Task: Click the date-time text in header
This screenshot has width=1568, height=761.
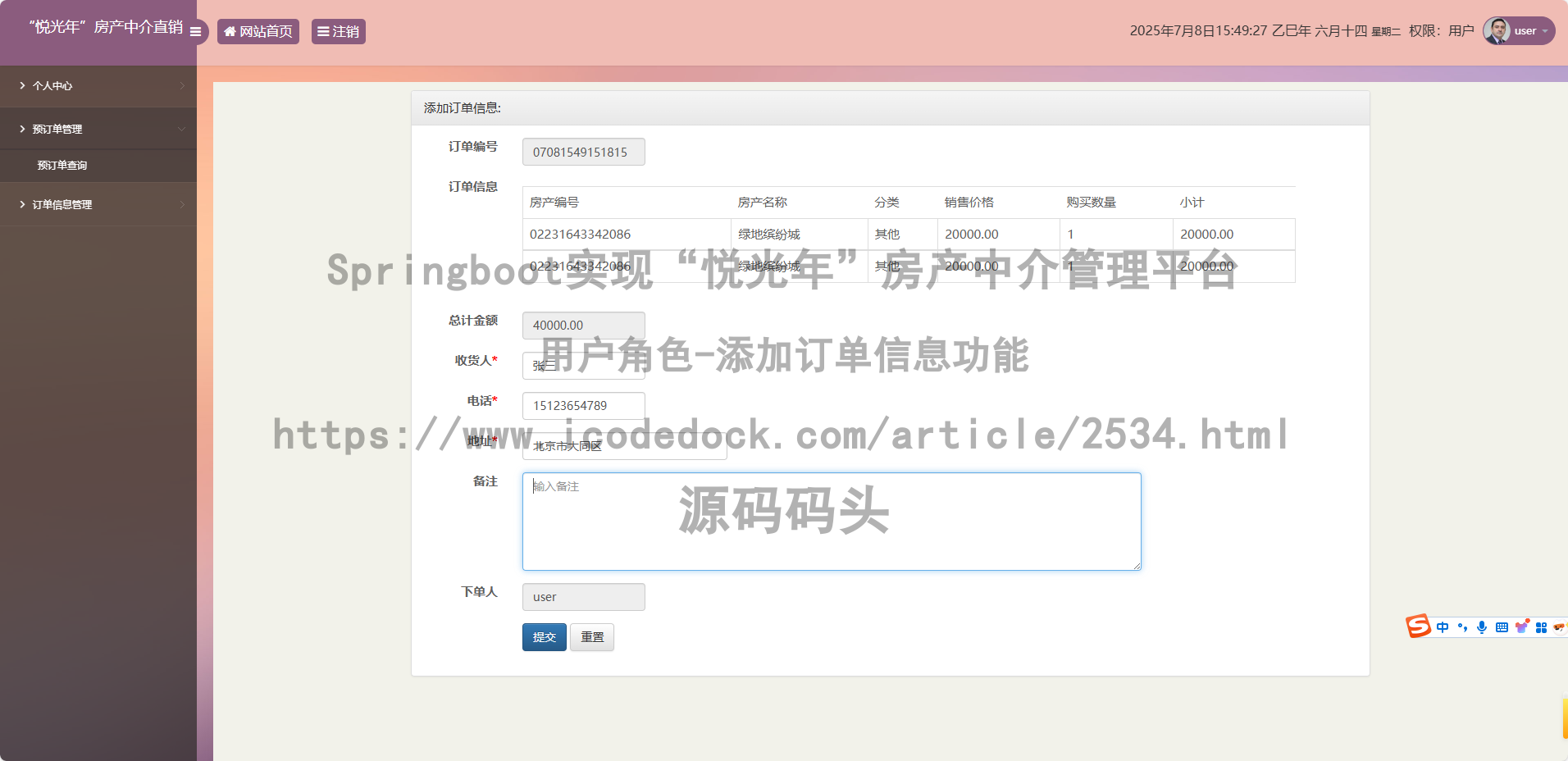Action: [x=1265, y=31]
